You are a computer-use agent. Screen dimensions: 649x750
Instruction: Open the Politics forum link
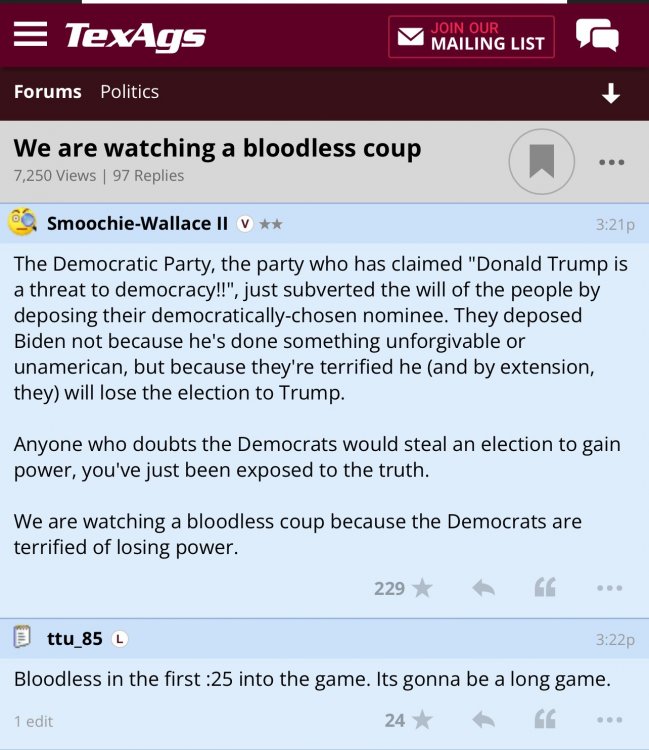click(129, 92)
